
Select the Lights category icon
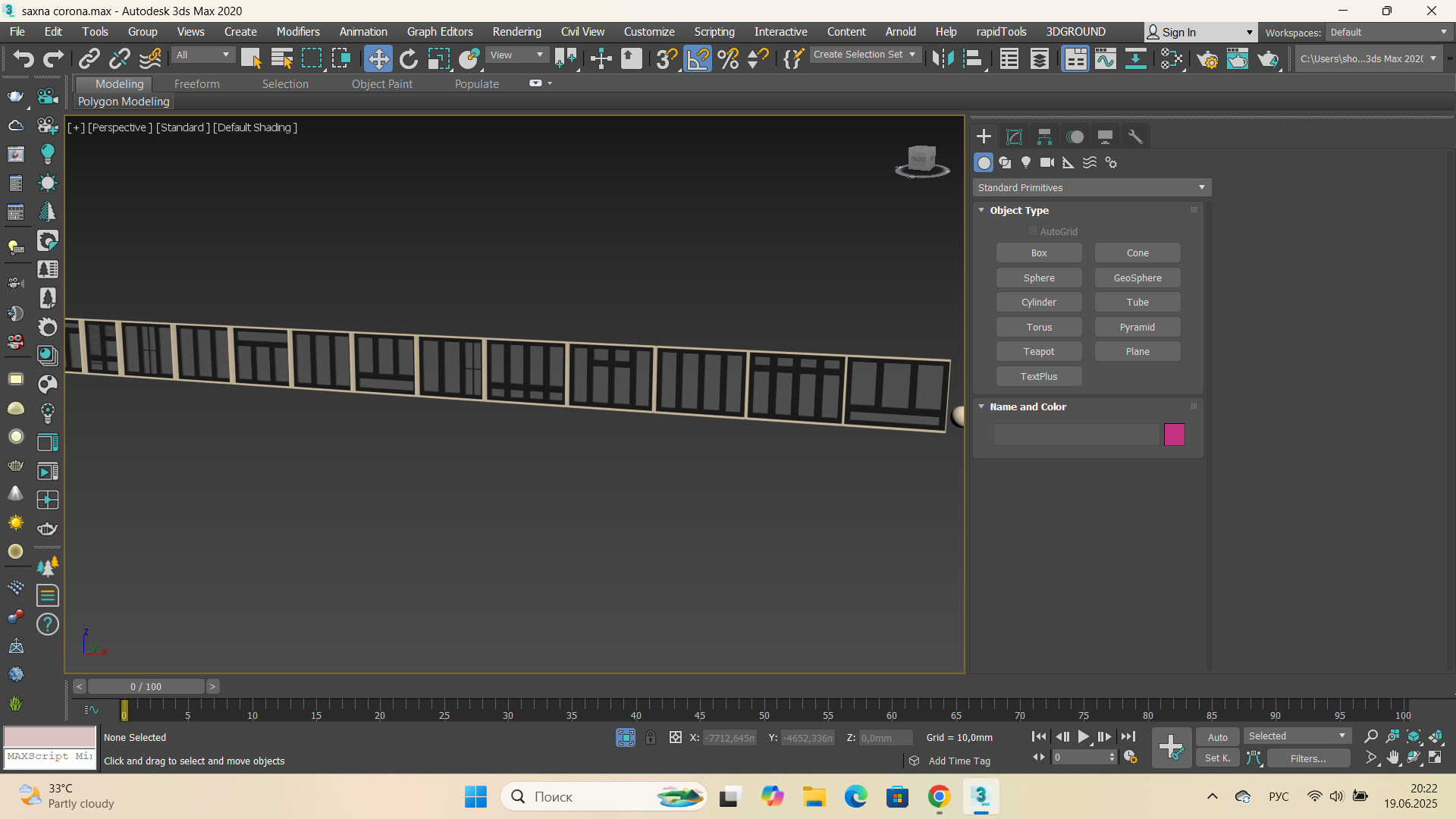[1026, 162]
